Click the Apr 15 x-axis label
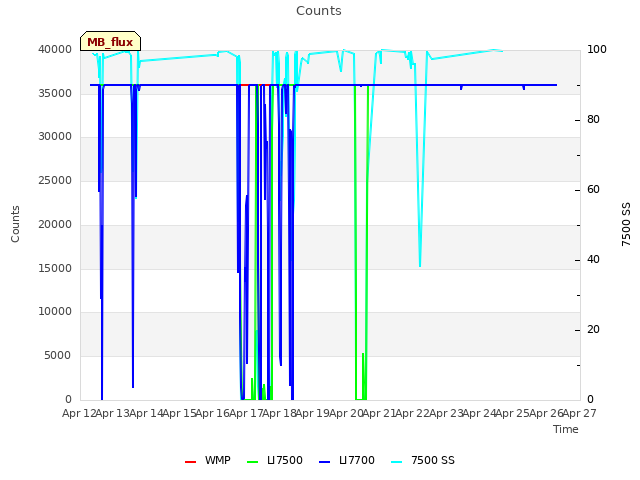Screen dimensions: 640x480 179,413
